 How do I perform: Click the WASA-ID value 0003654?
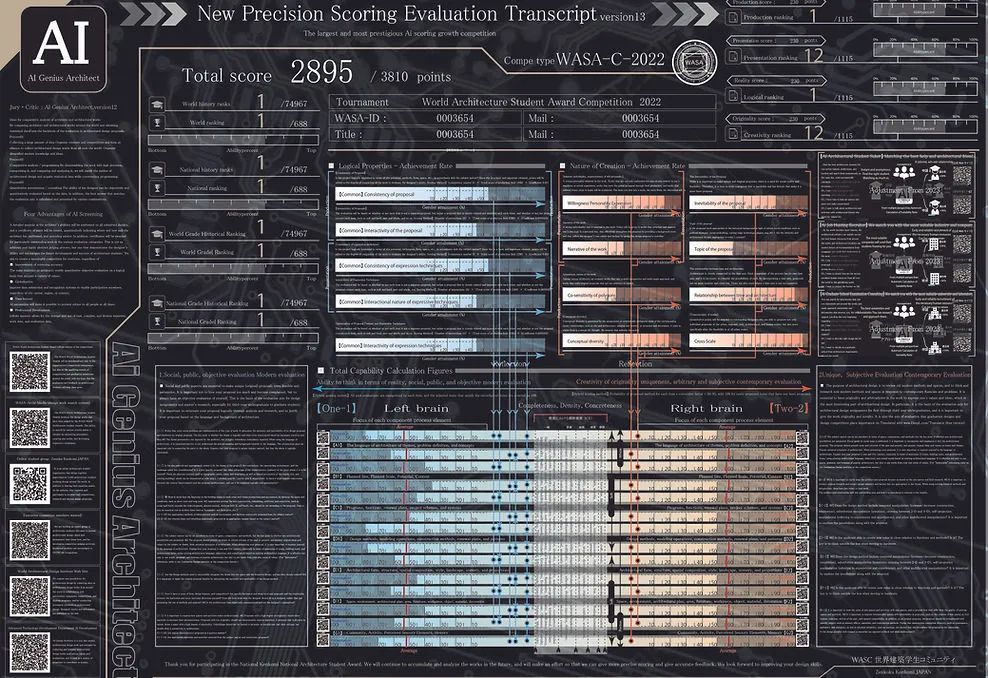point(455,118)
